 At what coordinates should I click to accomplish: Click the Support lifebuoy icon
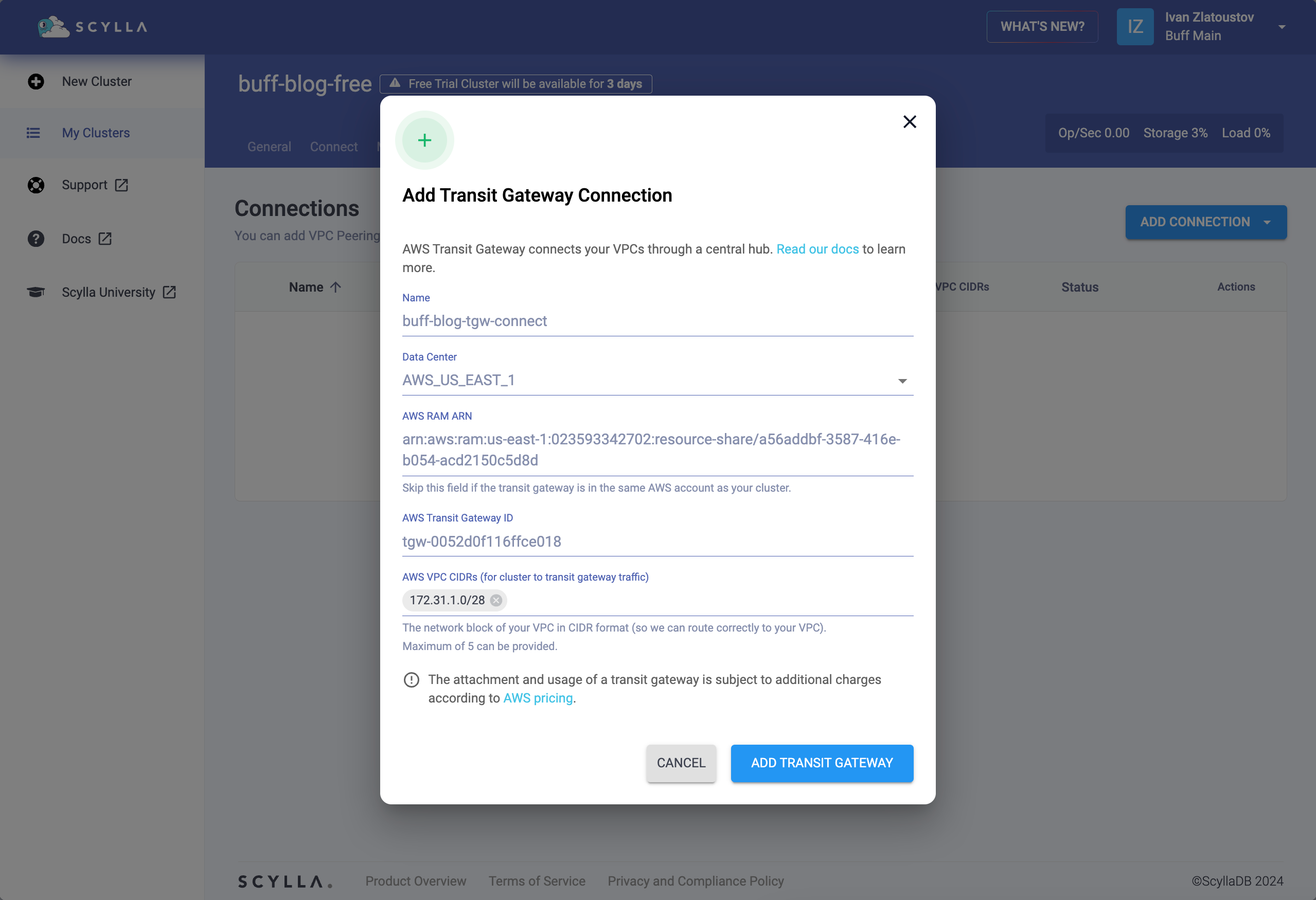(35, 185)
